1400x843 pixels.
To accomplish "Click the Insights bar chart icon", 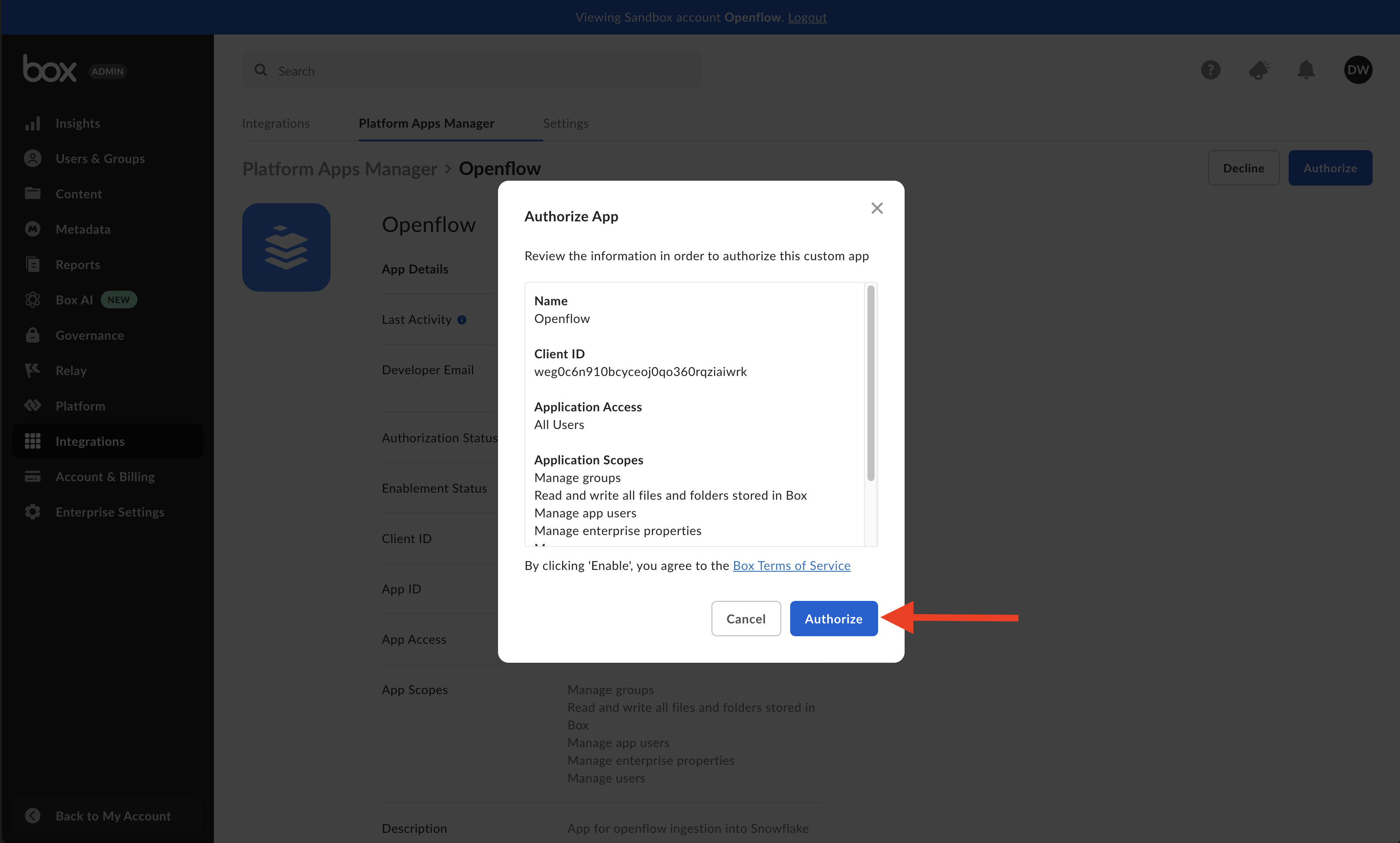I will [32, 123].
